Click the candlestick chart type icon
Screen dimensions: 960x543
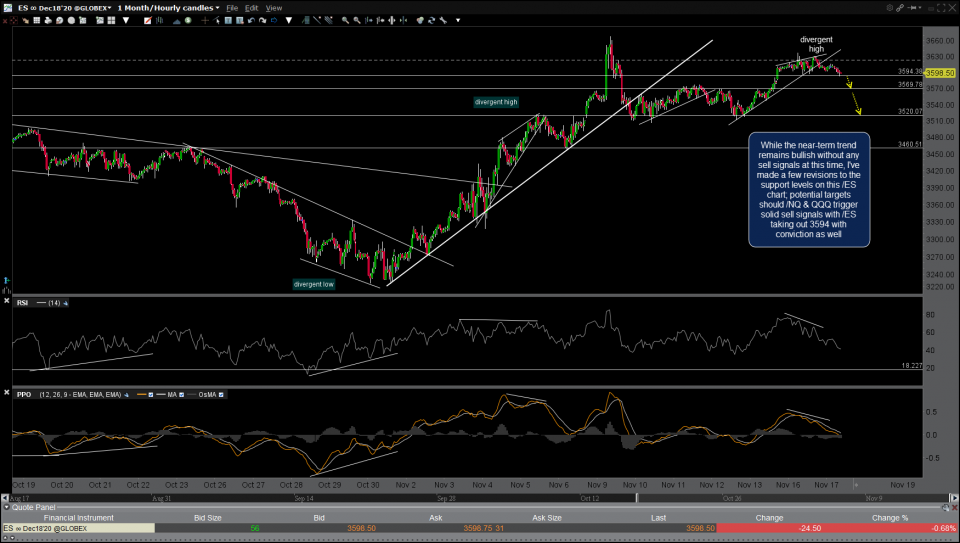[159, 20]
